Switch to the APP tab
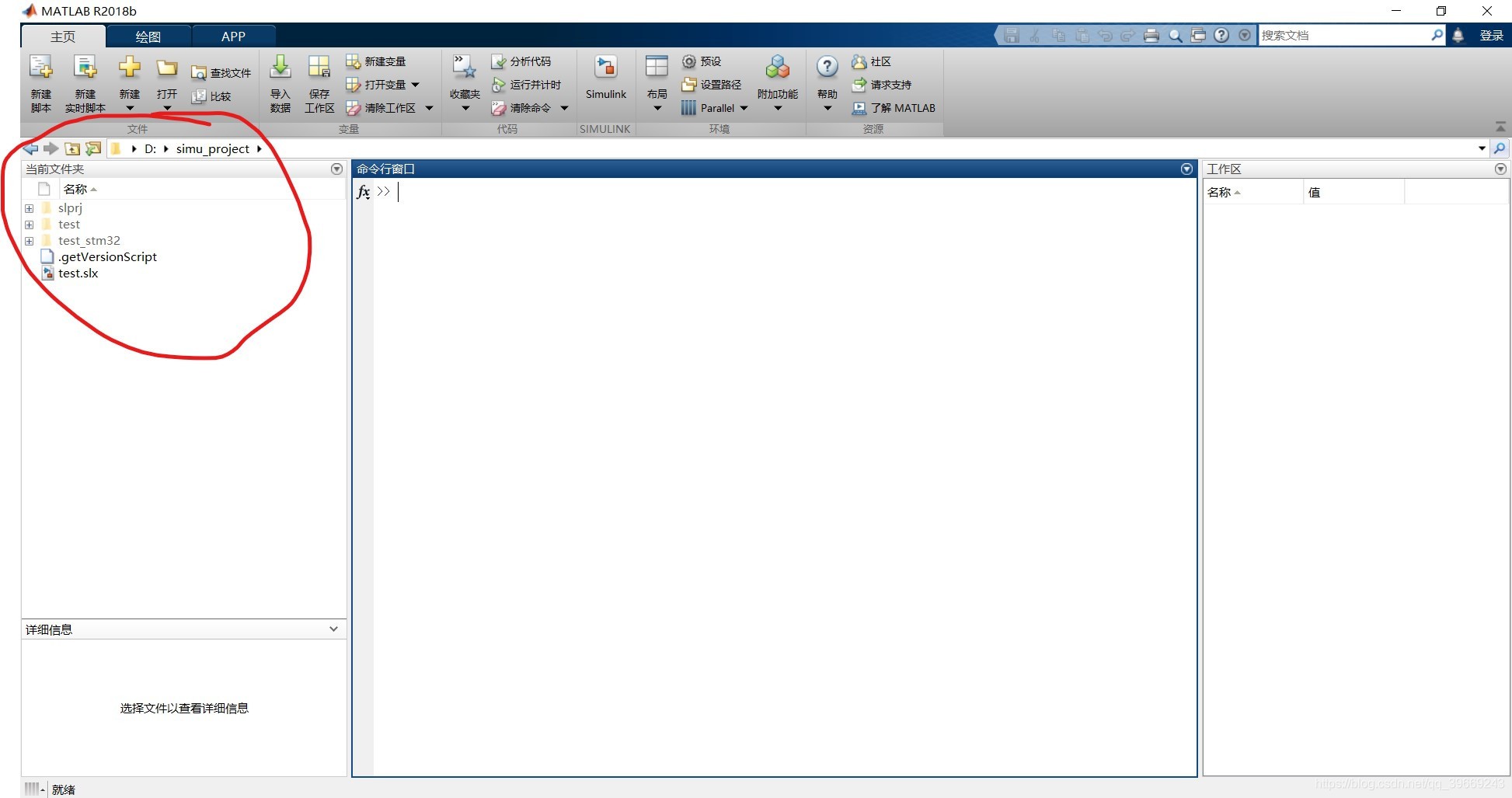 pyautogui.click(x=233, y=37)
